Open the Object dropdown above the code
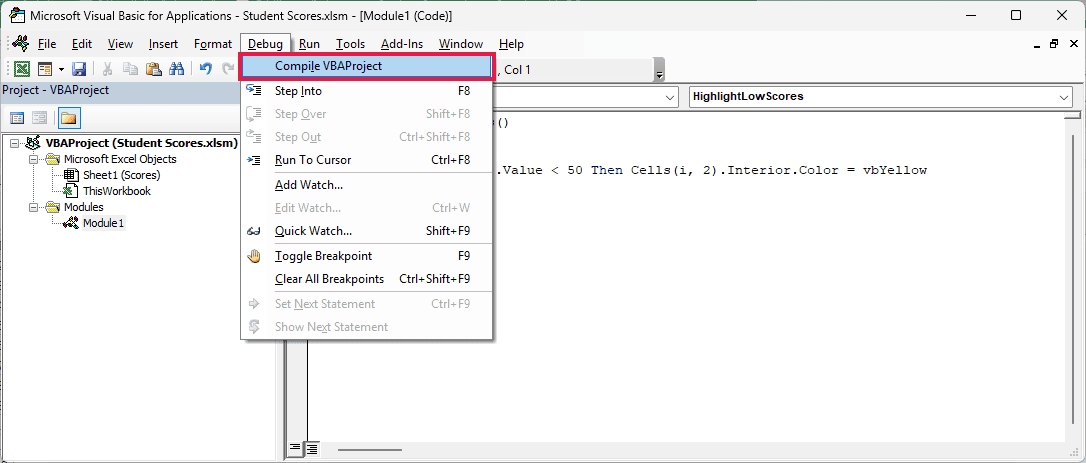1086x463 pixels. point(670,98)
